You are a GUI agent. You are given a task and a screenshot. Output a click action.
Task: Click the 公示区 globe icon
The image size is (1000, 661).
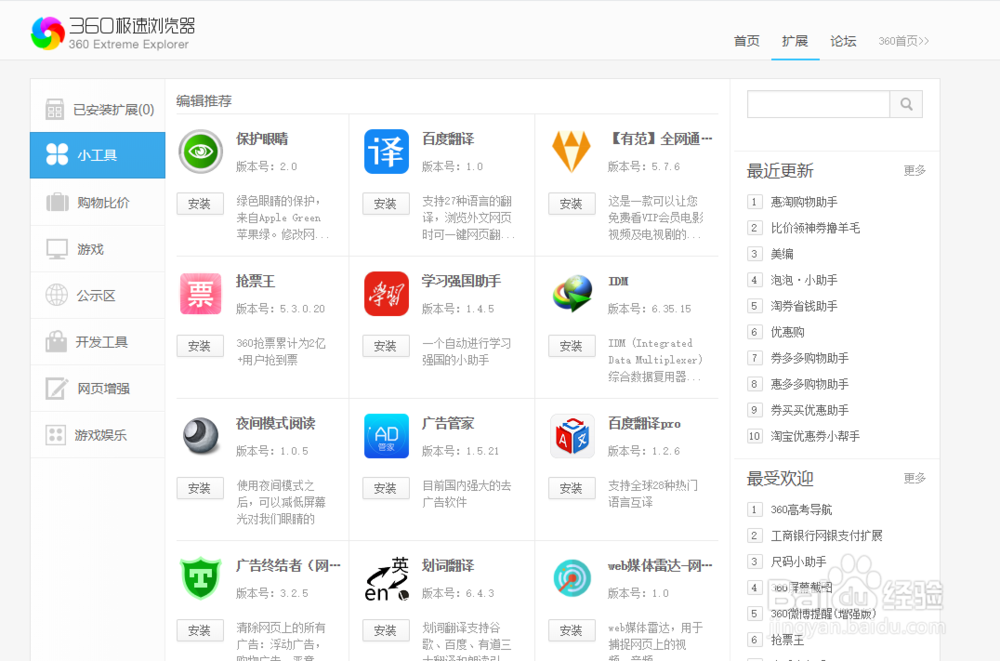pos(57,295)
